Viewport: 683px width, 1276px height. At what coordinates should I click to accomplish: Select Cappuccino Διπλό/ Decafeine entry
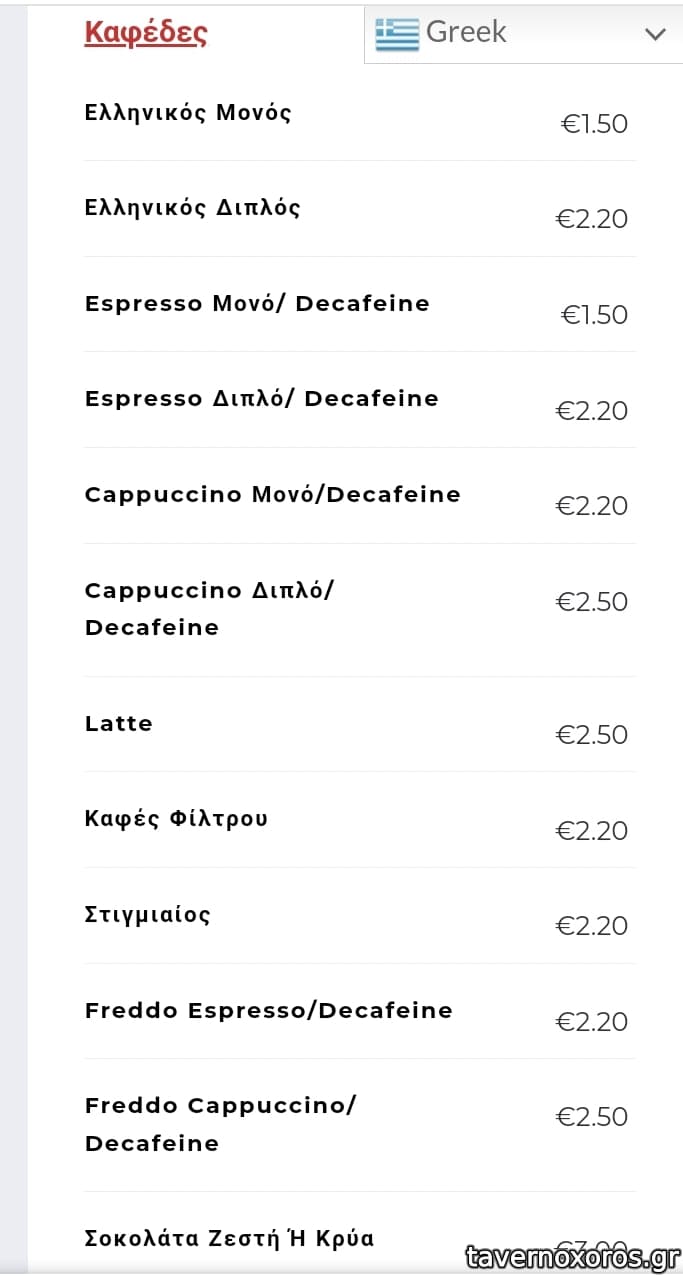click(209, 609)
